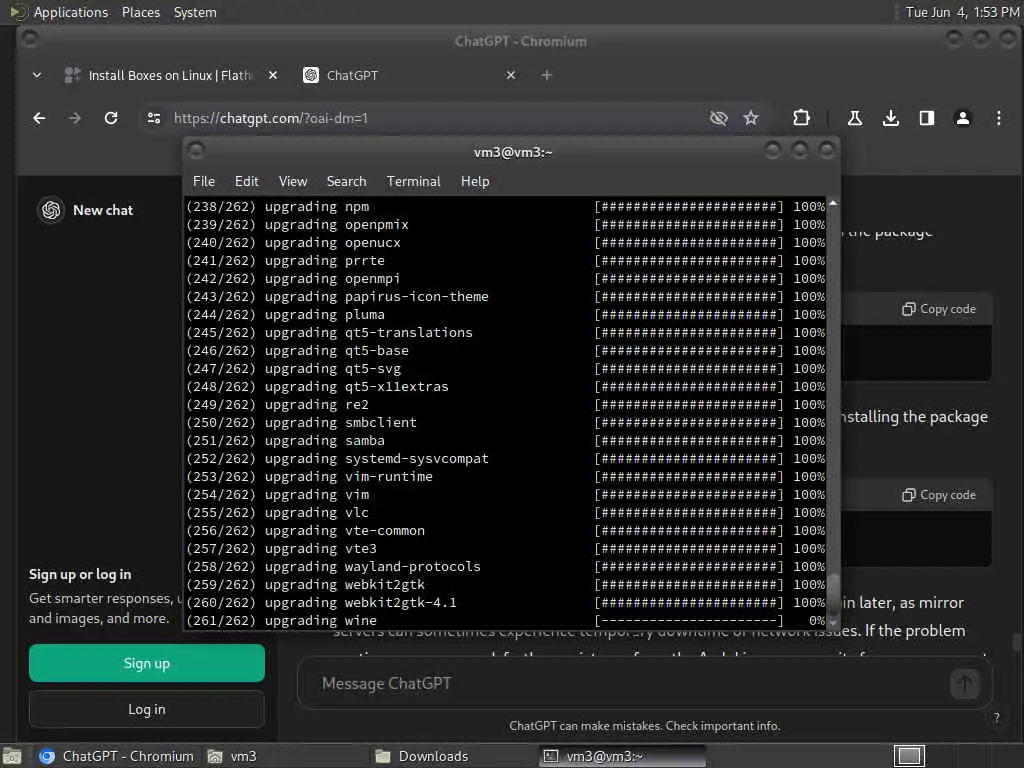
Task: Start a New chat
Action: coord(103,210)
